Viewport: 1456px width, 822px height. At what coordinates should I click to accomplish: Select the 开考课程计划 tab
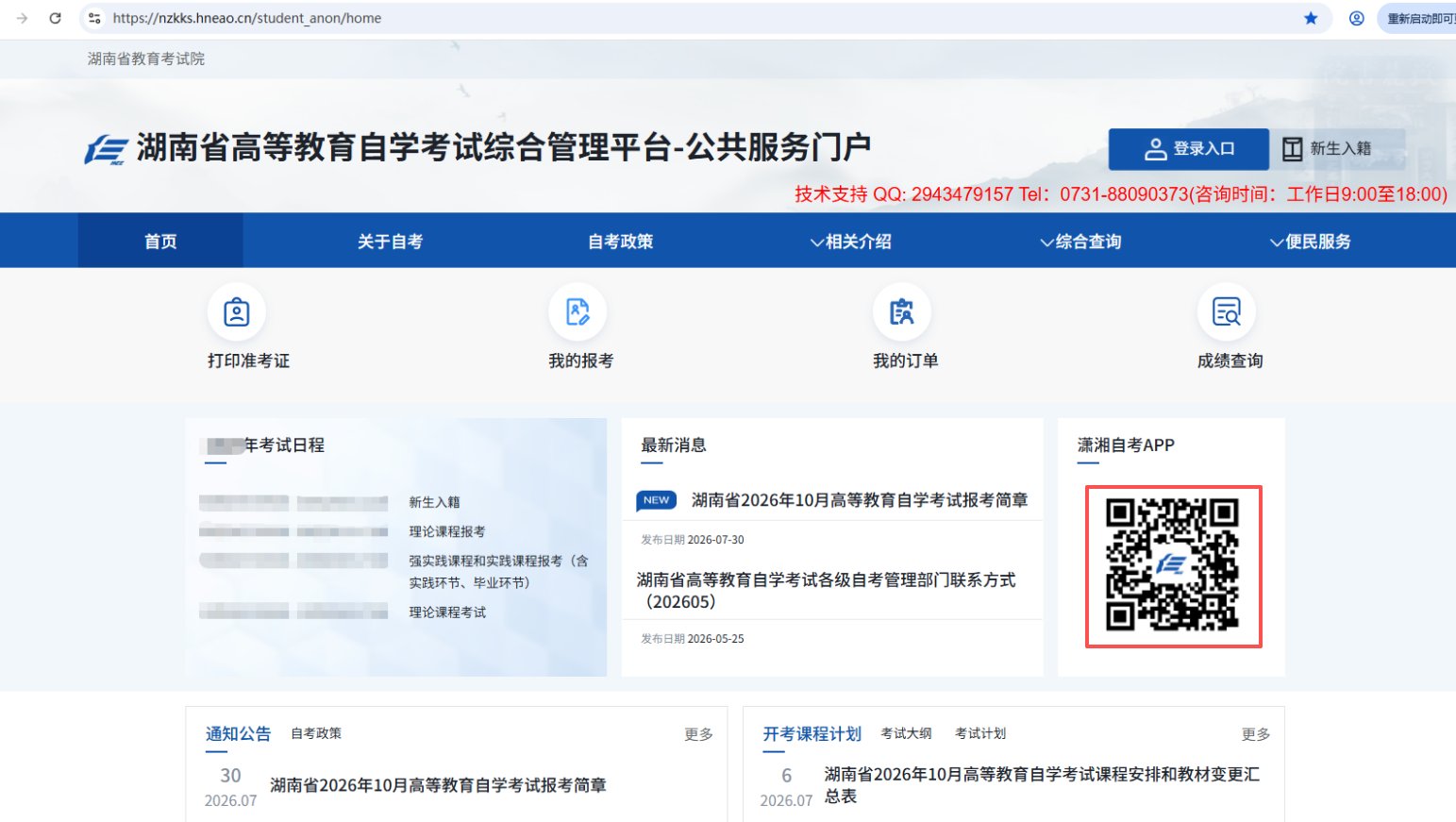(x=812, y=733)
